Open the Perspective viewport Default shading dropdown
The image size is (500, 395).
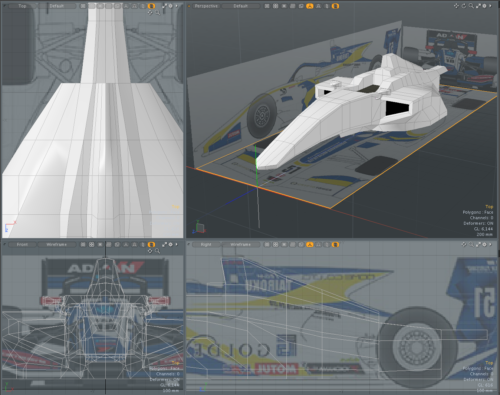coord(241,6)
